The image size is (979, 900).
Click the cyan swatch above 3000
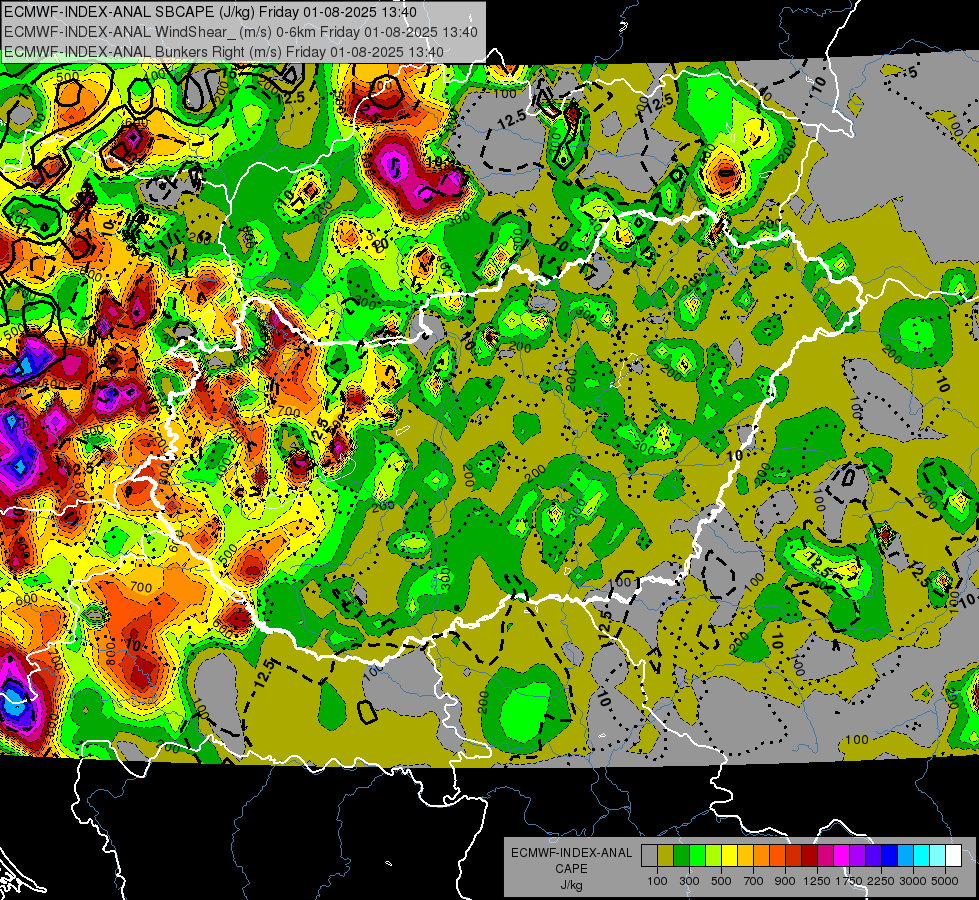922,856
